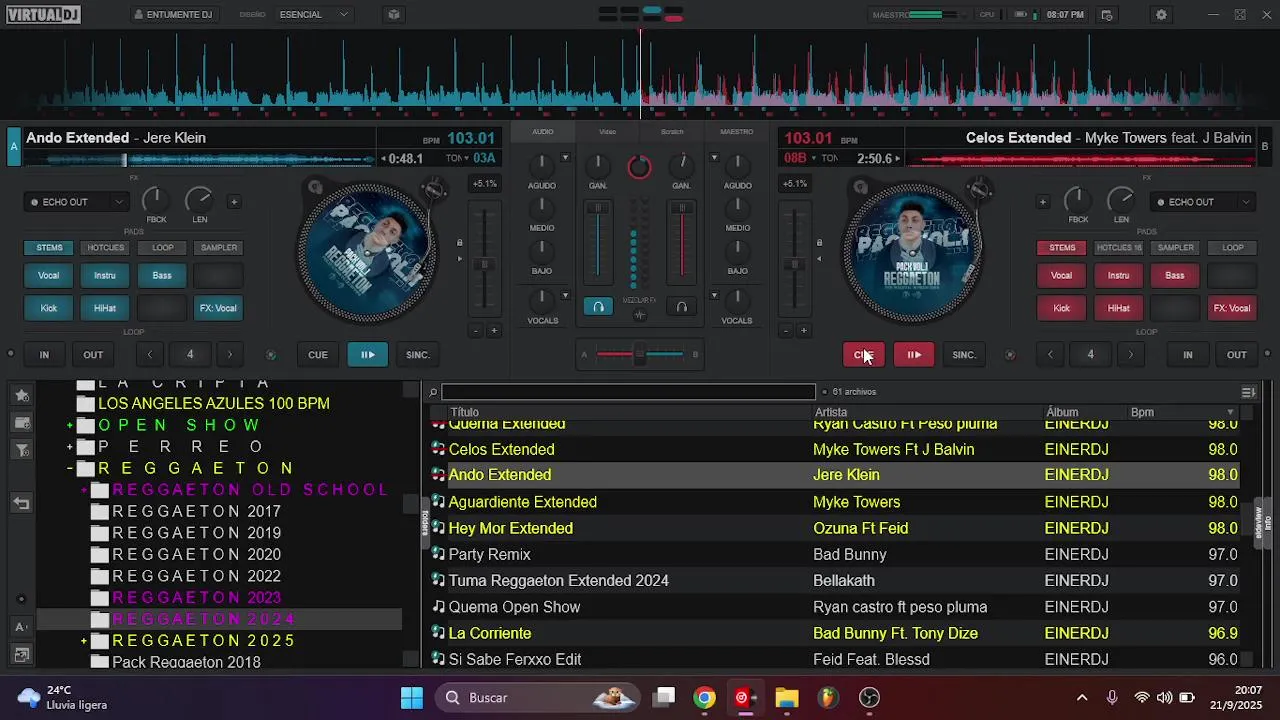Screen dimensions: 1280x720
Task: Toggle left deck Vocal stem
Action: tap(48, 276)
